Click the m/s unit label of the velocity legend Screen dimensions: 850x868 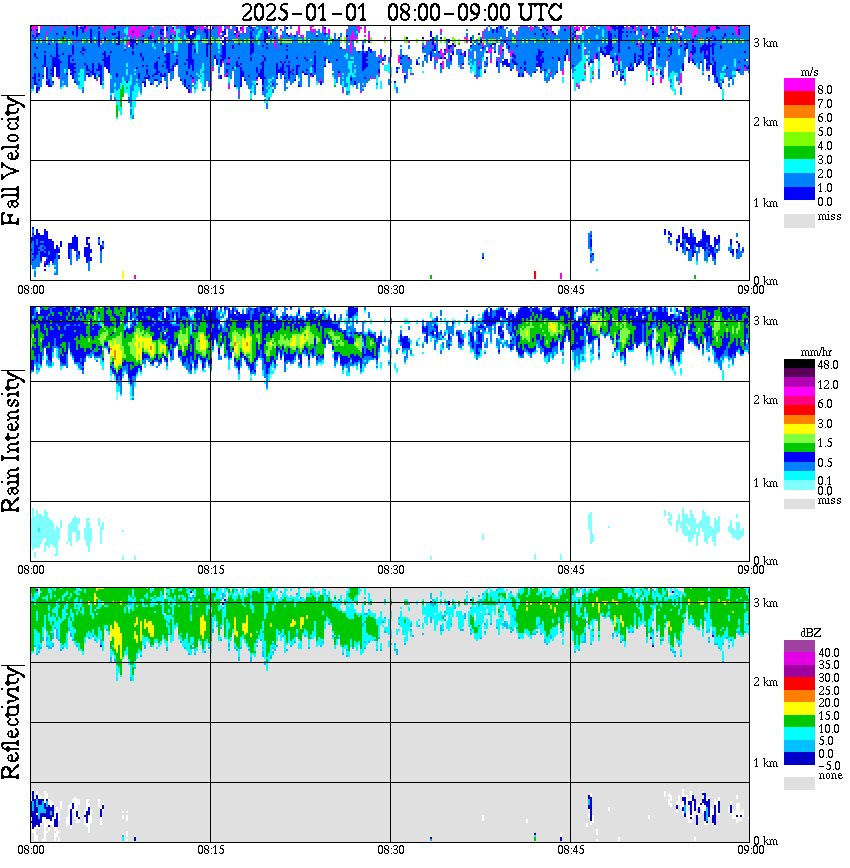[809, 73]
